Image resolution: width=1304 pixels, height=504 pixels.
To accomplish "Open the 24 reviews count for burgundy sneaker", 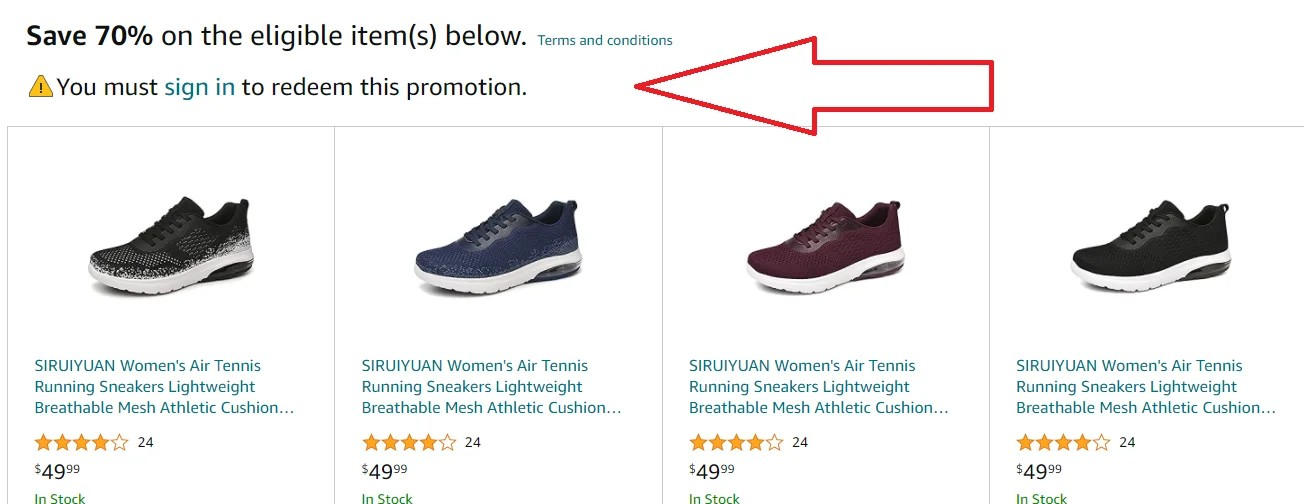I will 800,442.
